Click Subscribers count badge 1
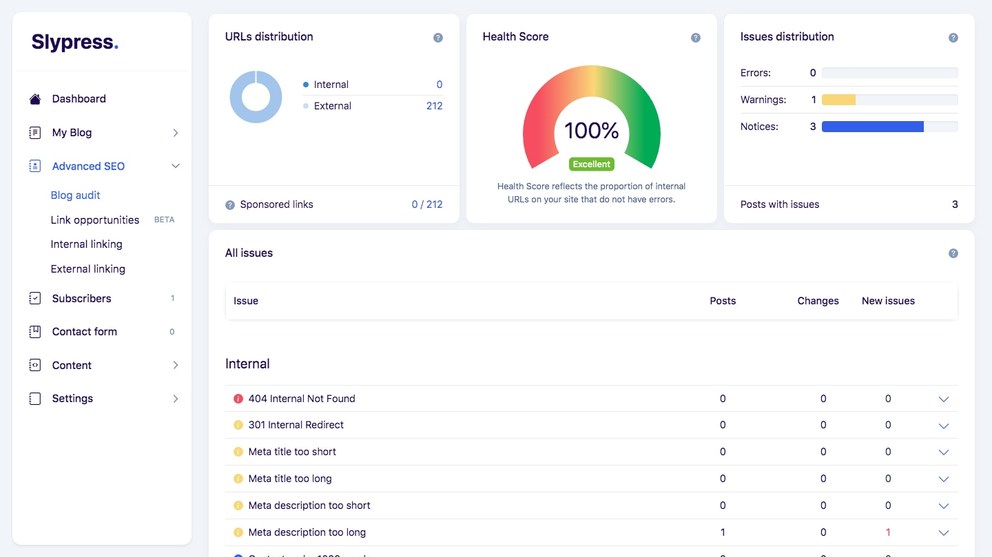Image resolution: width=992 pixels, height=557 pixels. tap(173, 298)
